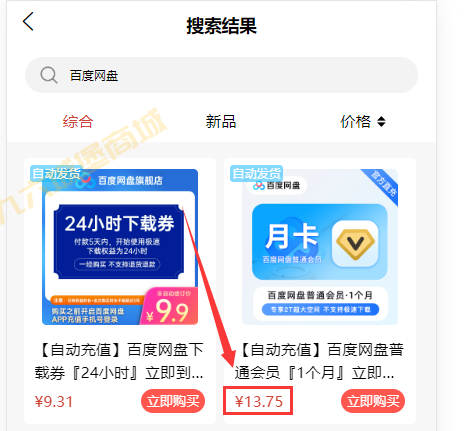Go back using the left arrow
Viewport: 465px width, 431px height.
tap(28, 22)
